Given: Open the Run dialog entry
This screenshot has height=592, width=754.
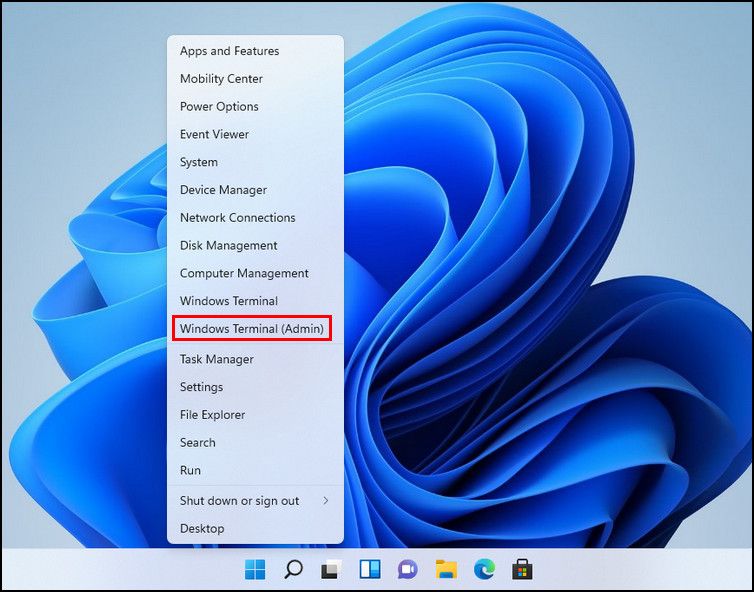Looking at the screenshot, I should (190, 471).
